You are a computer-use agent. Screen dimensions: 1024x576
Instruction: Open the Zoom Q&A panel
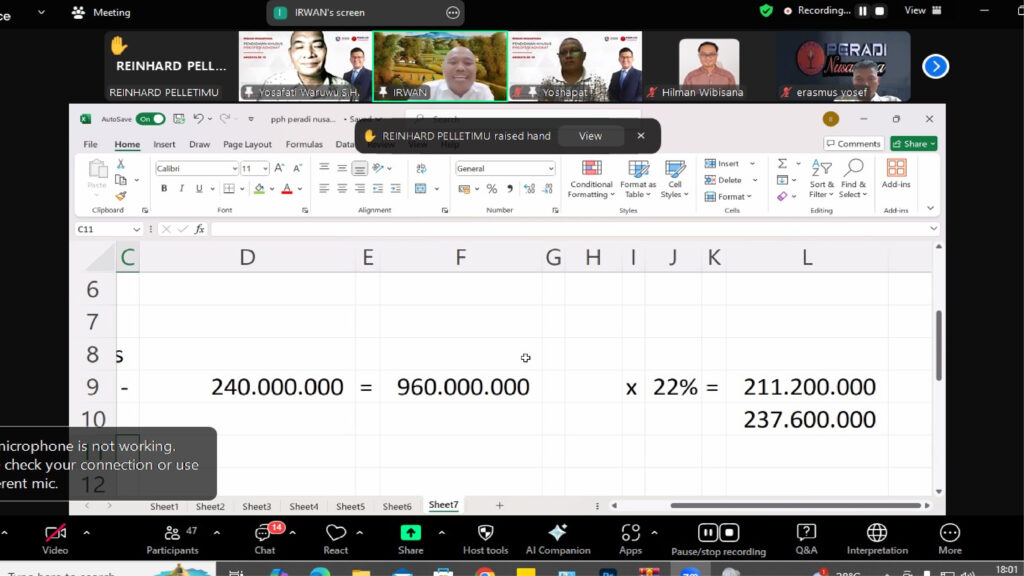click(x=807, y=539)
